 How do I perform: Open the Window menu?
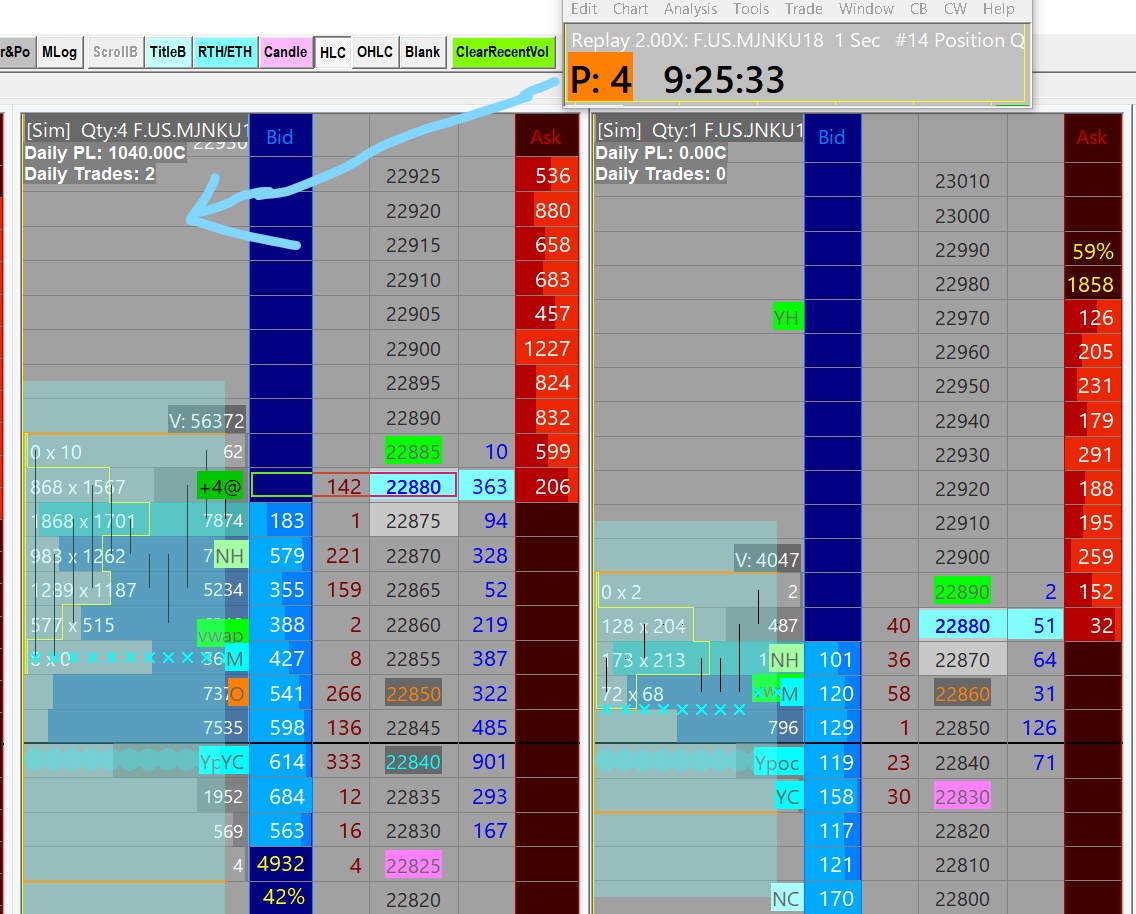pyautogui.click(x=866, y=9)
